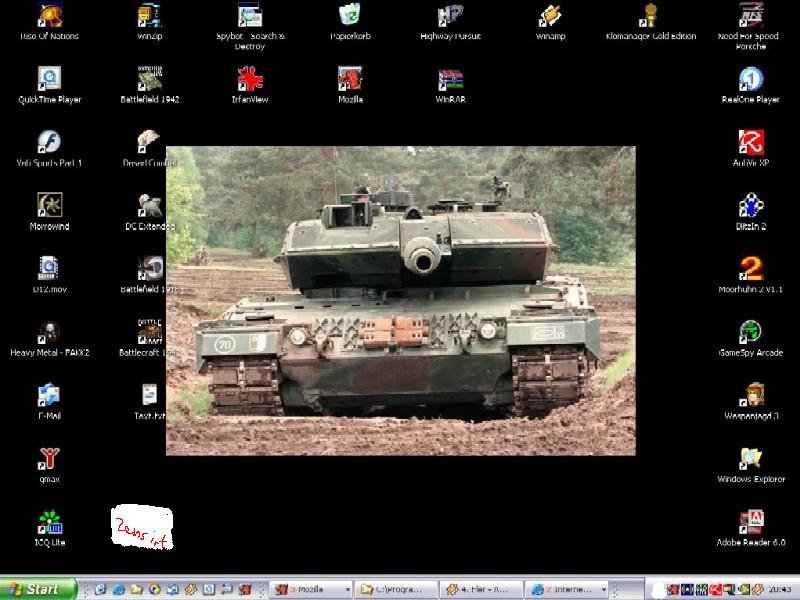Click the QuickTime Player desktop icon
Viewport: 800px width, 600px height.
pos(48,80)
